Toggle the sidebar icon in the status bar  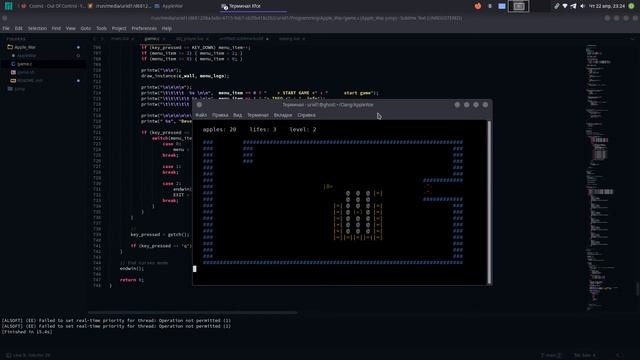pyautogui.click(x=9, y=355)
